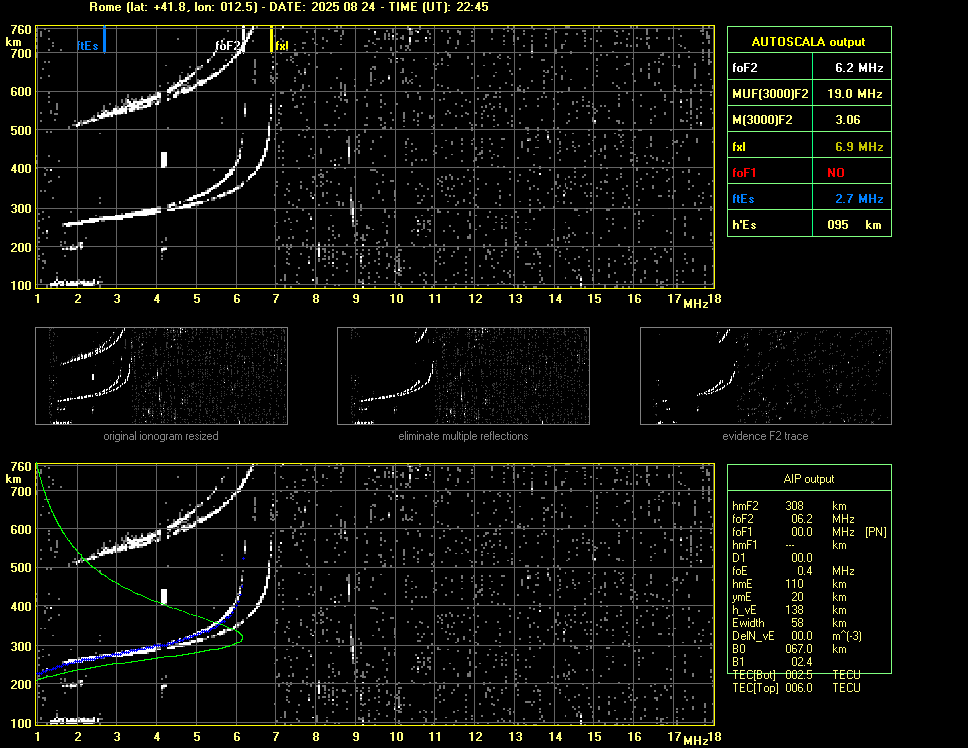Click the 300 km tick label on bottom ionogram
The height and width of the screenshot is (748, 968).
[x=20, y=646]
